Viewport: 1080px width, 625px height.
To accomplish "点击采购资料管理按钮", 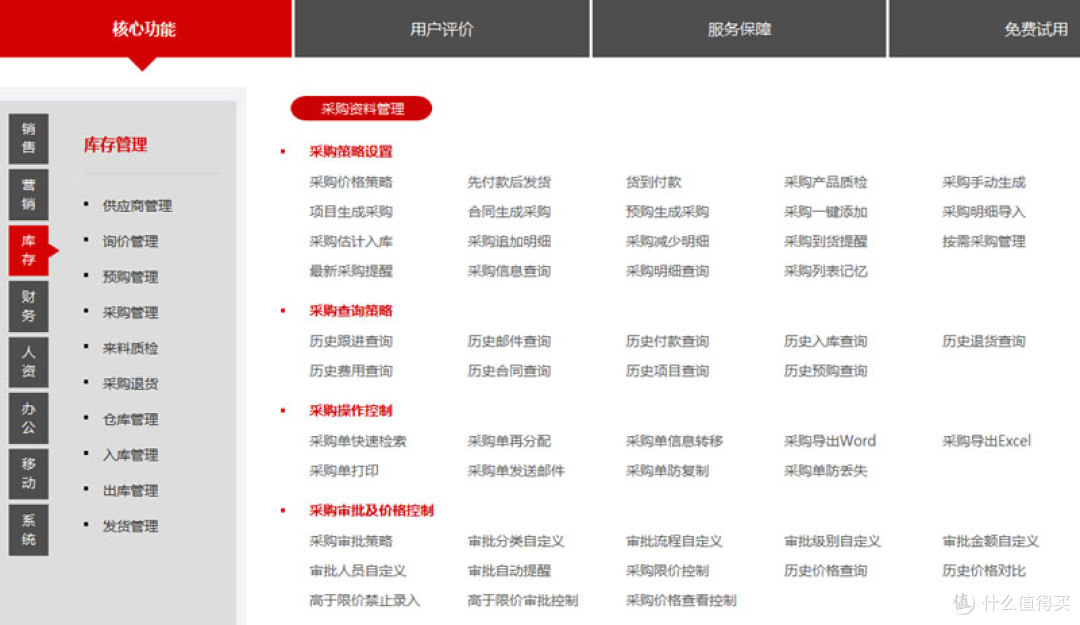I will [x=360, y=108].
